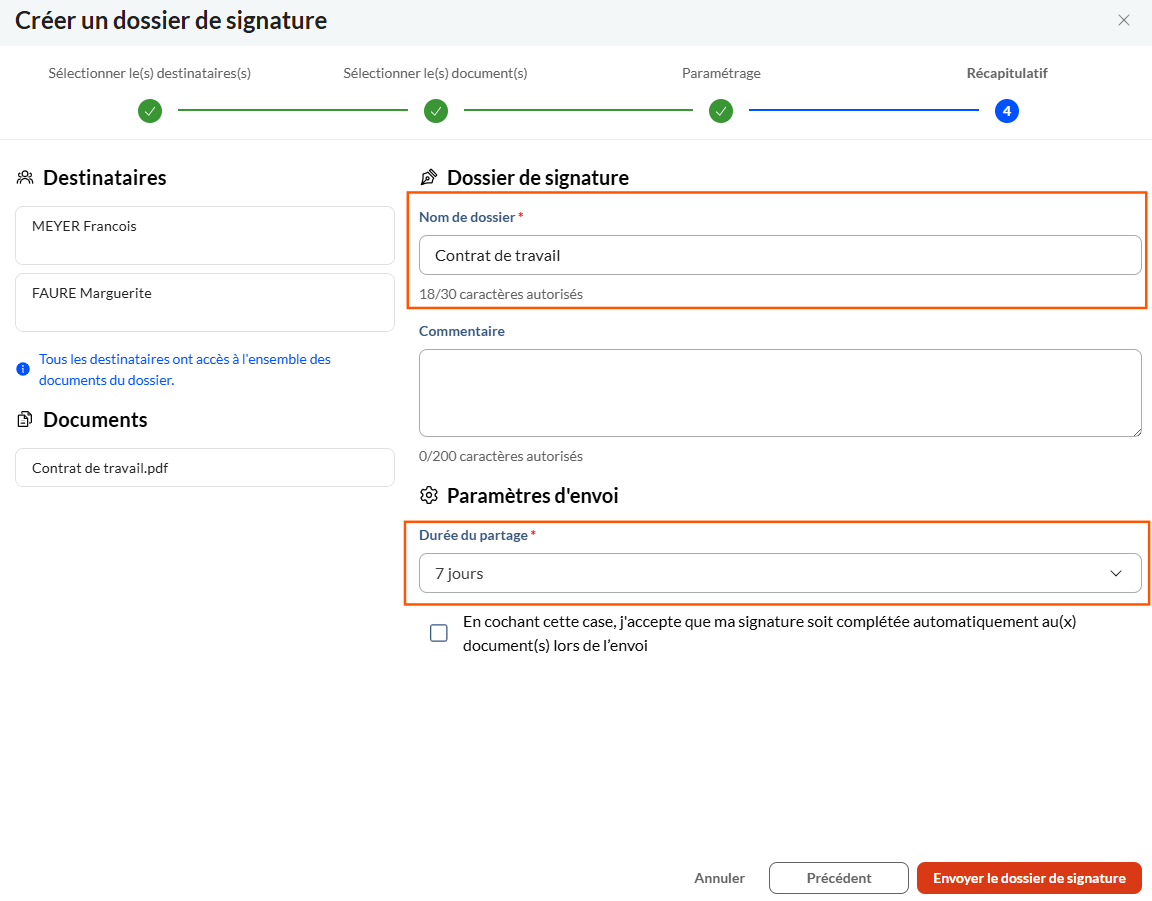Click the Dossier de signature pen icon
The image size is (1152, 901).
[x=429, y=178]
